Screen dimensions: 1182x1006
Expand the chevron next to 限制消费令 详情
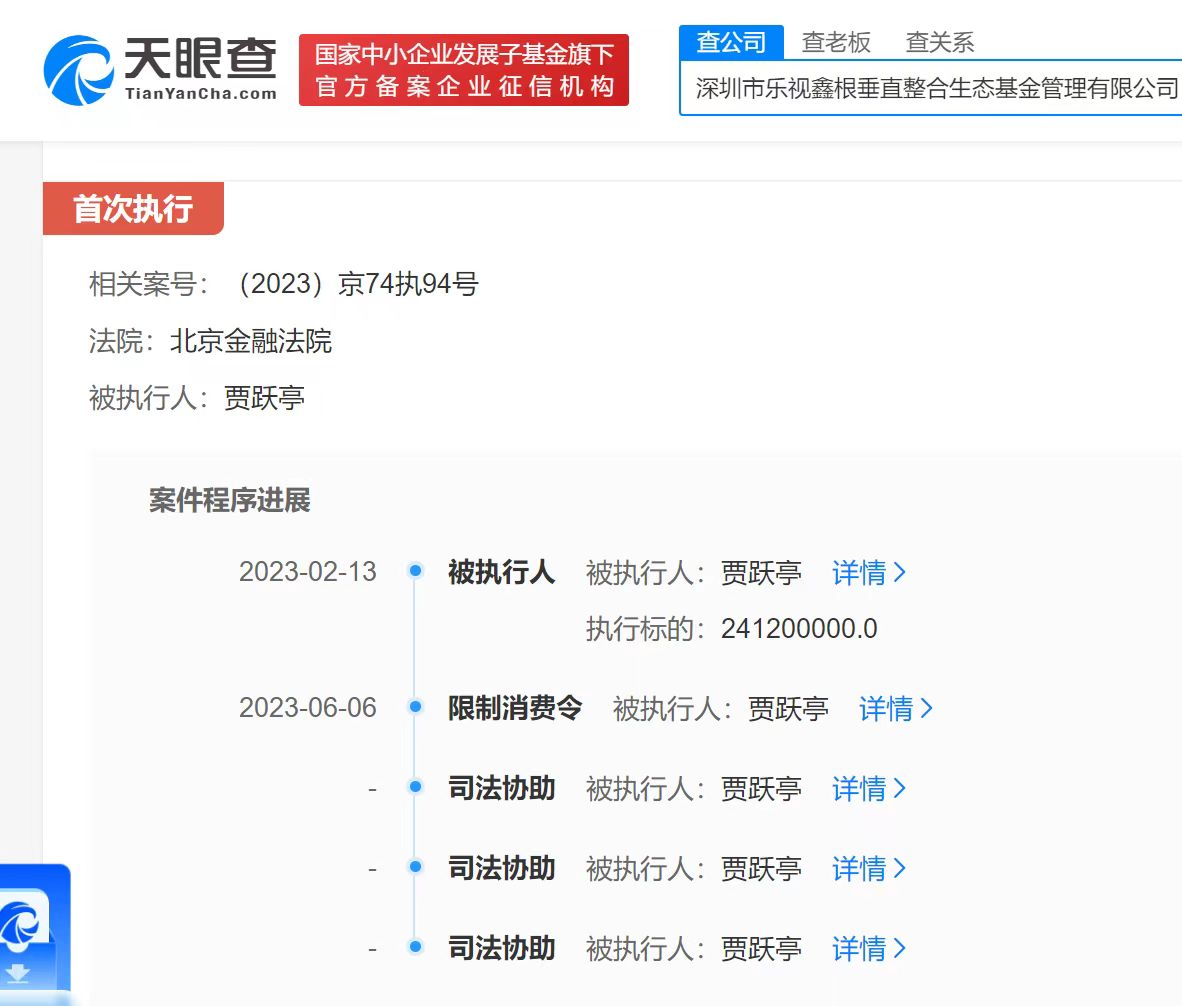929,709
